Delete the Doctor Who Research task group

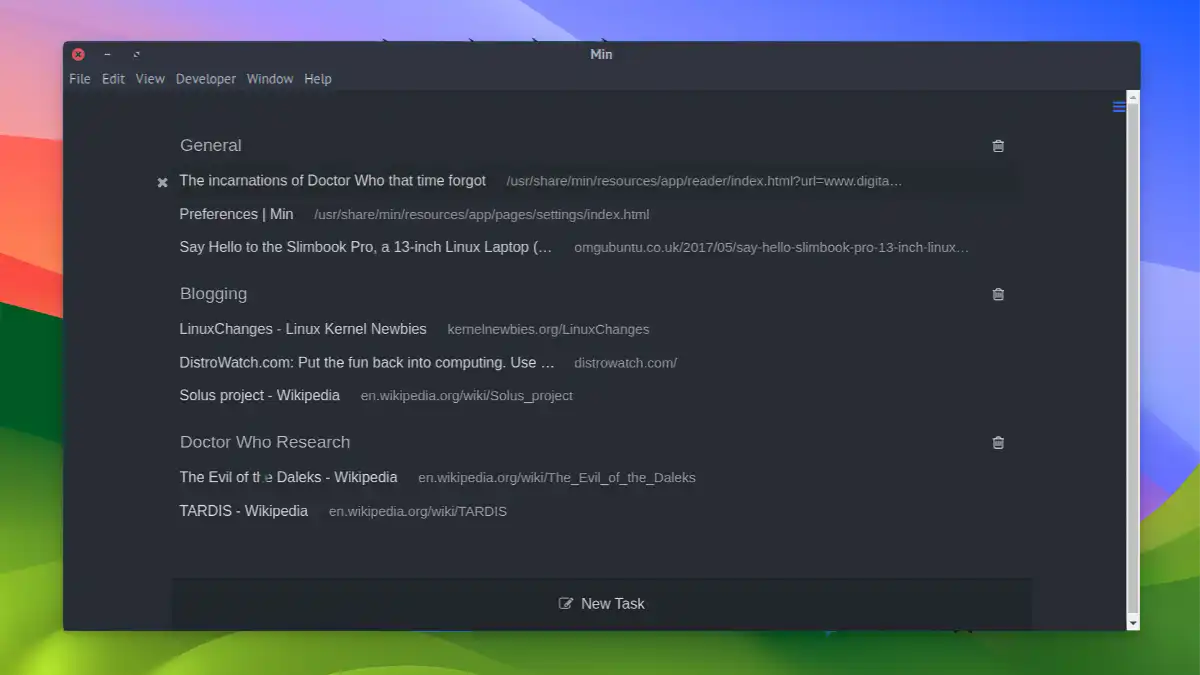coord(997,442)
